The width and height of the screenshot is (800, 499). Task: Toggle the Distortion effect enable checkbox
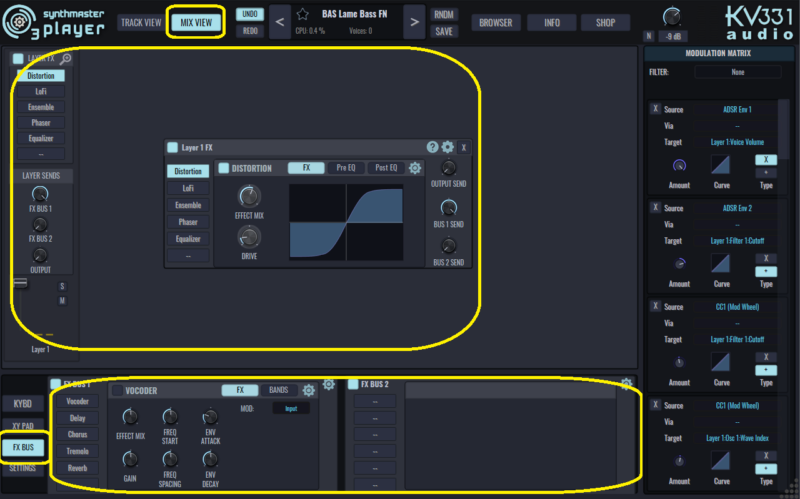tap(224, 168)
